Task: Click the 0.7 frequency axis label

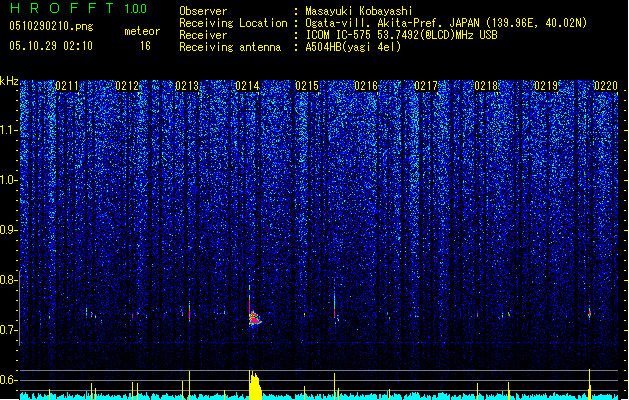Action: tap(8, 330)
